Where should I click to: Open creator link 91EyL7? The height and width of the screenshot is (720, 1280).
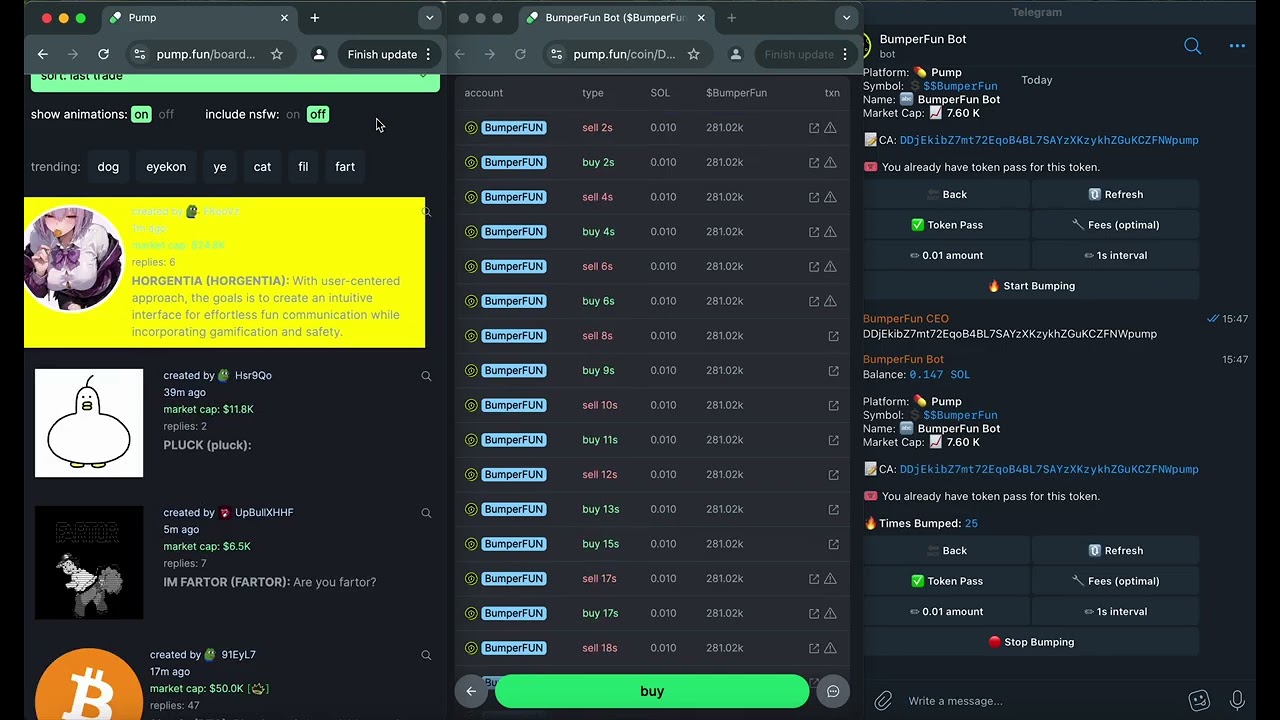click(x=238, y=655)
